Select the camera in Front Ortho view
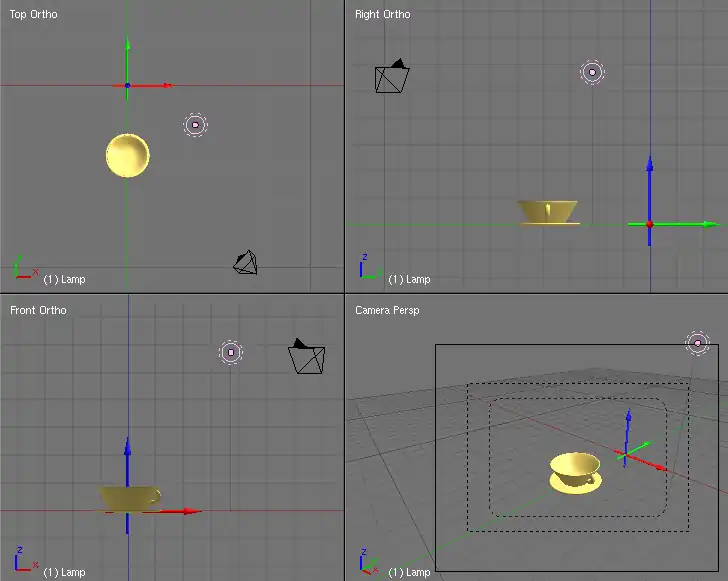The height and width of the screenshot is (581, 728). (x=306, y=357)
